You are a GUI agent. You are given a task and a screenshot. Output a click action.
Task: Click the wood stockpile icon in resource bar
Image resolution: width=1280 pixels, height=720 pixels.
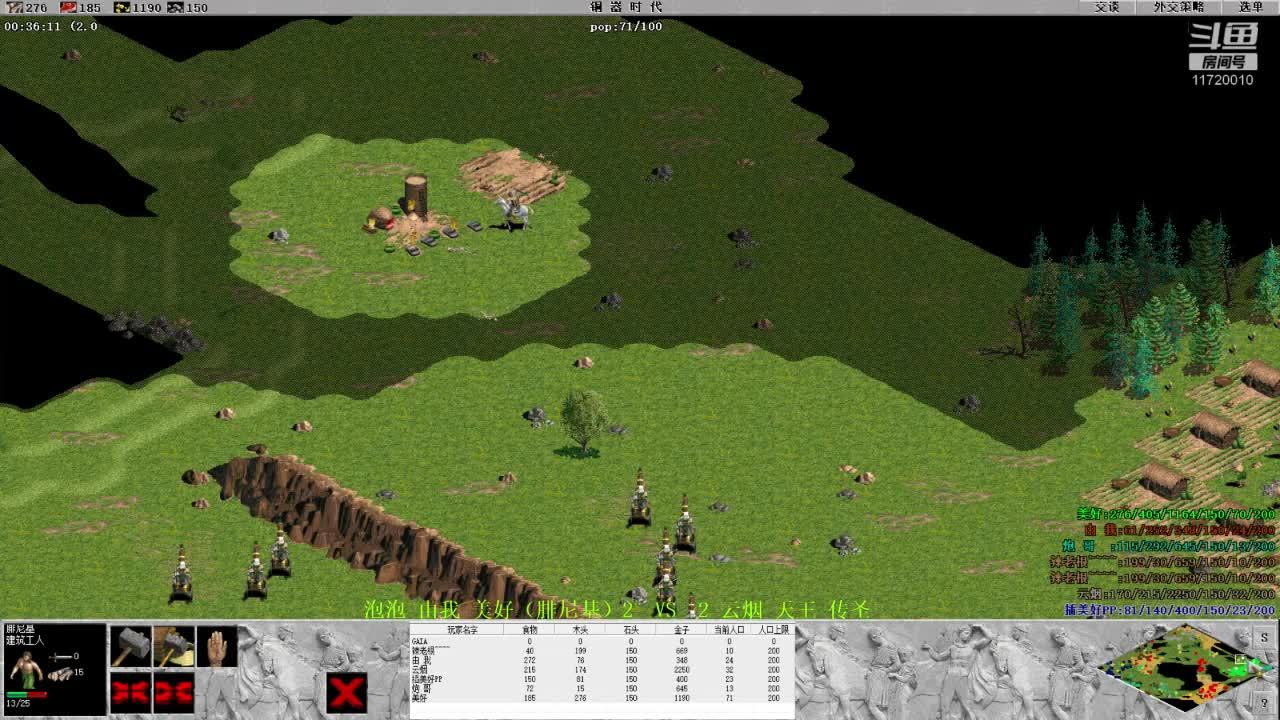point(13,7)
